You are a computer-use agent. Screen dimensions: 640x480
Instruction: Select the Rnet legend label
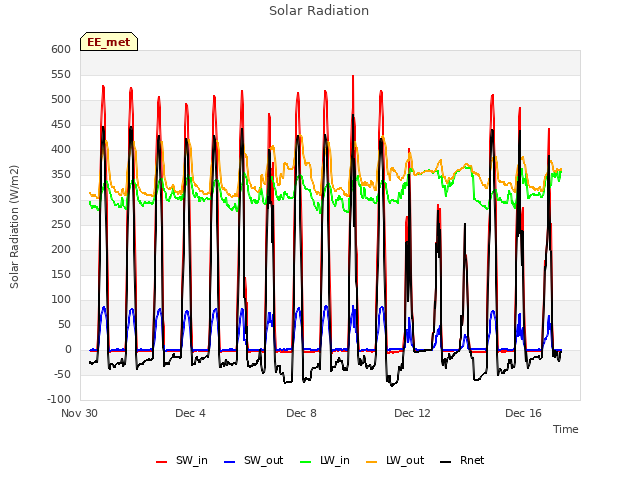click(472, 460)
